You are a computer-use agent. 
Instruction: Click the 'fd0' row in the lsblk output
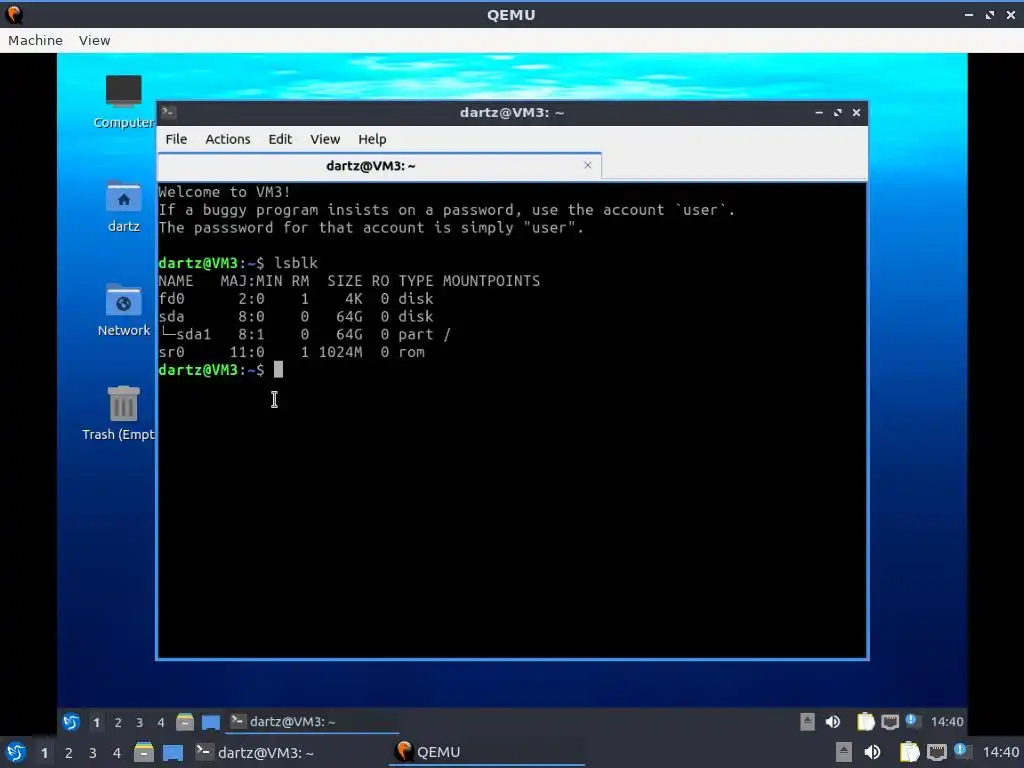(x=296, y=298)
